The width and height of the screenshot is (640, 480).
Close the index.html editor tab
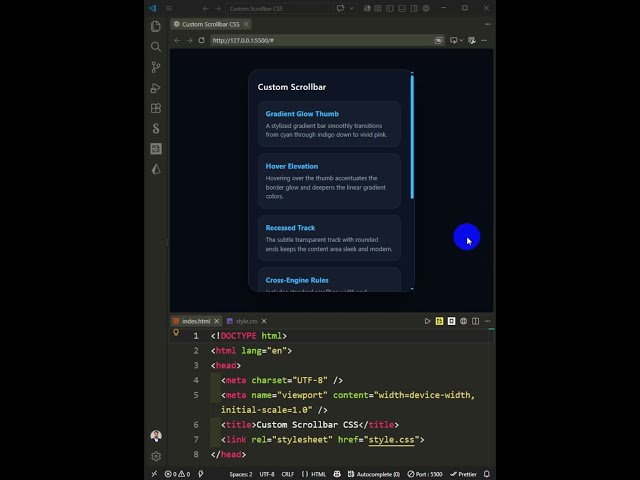[x=217, y=321]
